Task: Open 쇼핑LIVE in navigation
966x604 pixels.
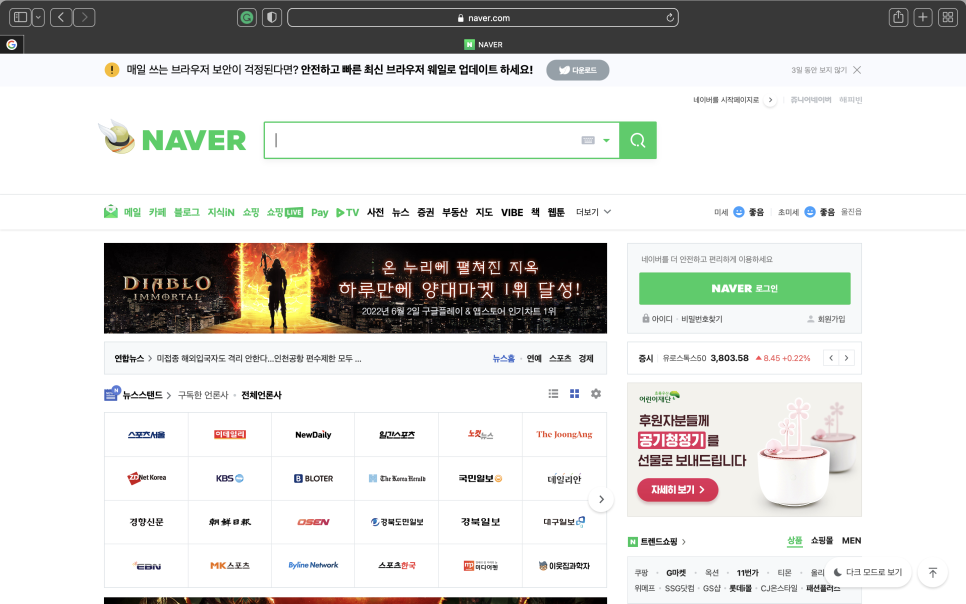Action: (285, 212)
